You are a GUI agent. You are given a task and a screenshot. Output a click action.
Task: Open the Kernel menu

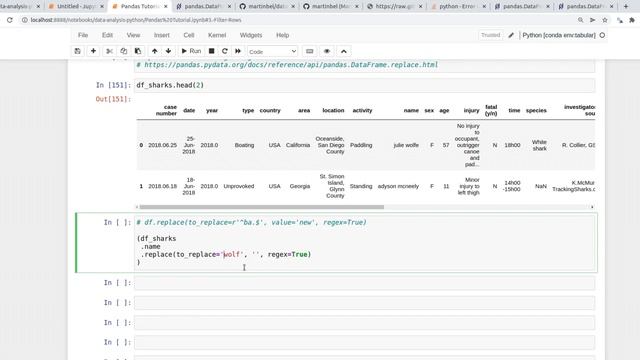tap(217, 35)
